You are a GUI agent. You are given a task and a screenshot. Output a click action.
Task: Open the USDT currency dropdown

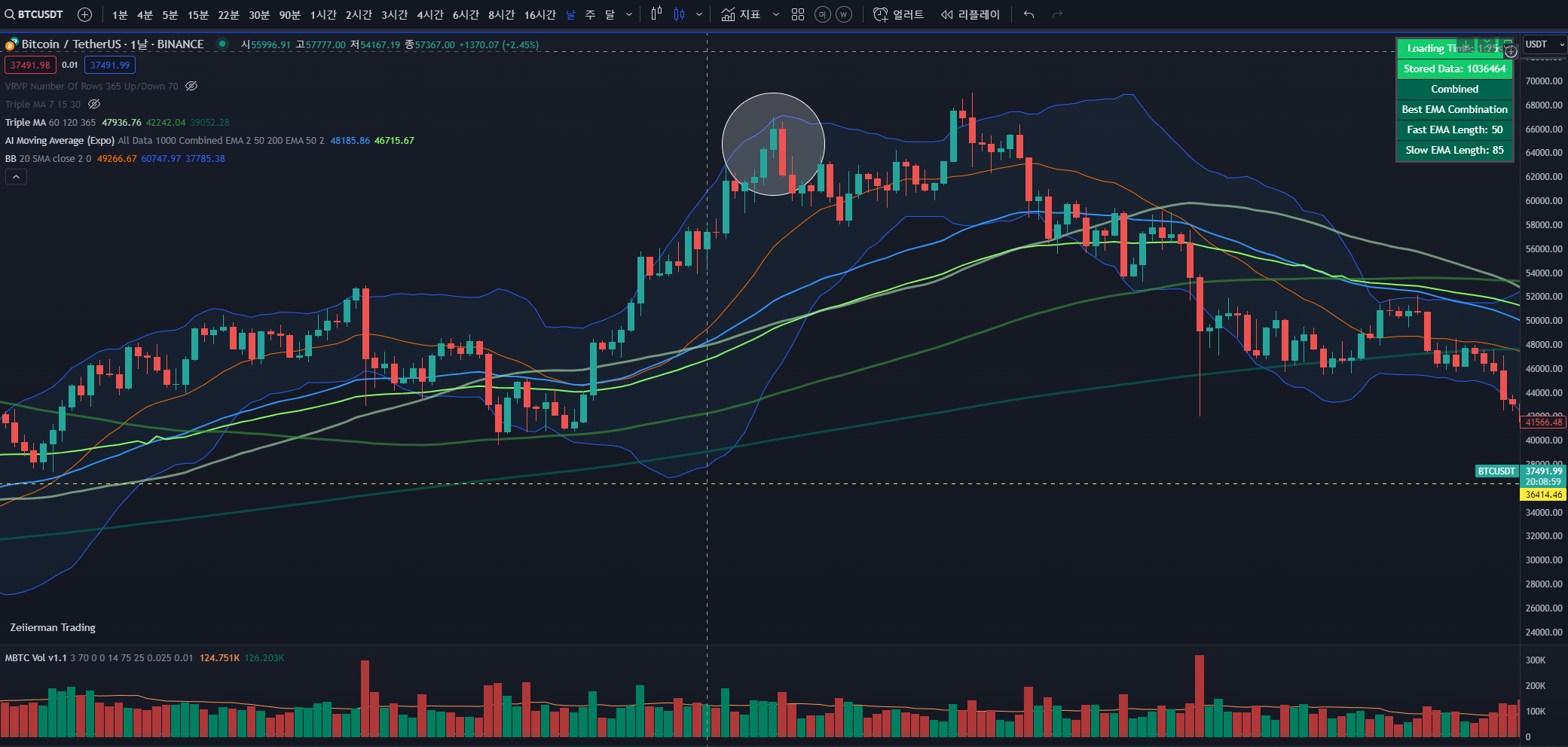(x=1544, y=44)
